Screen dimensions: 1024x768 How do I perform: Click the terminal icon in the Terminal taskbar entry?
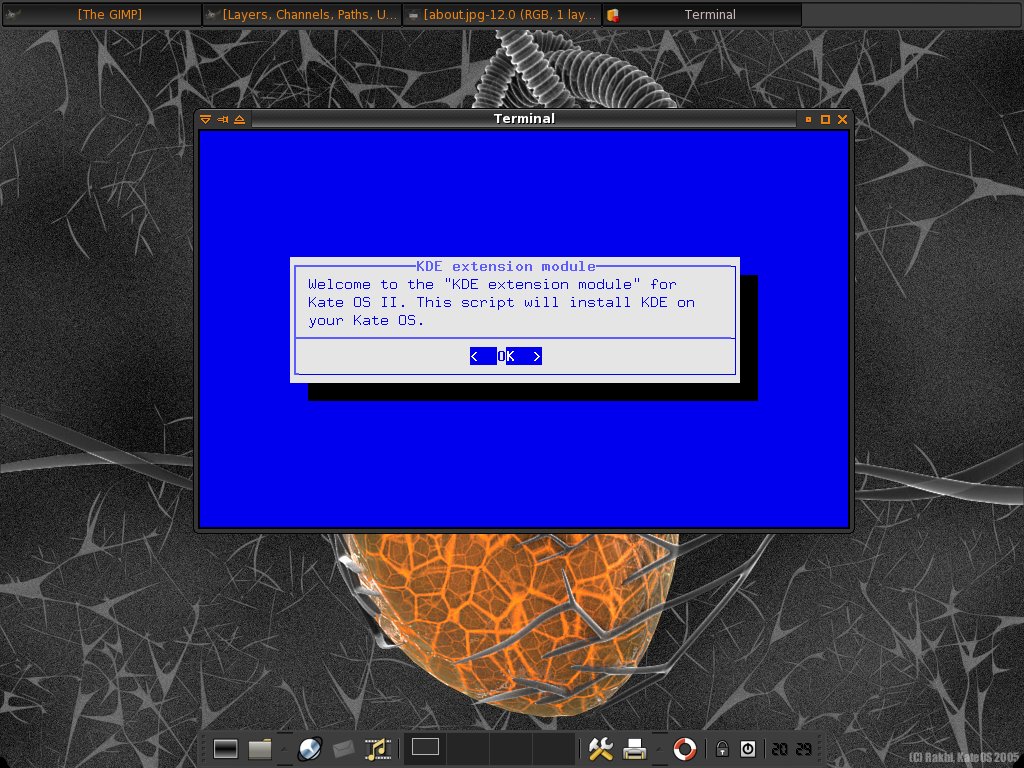[x=613, y=15]
